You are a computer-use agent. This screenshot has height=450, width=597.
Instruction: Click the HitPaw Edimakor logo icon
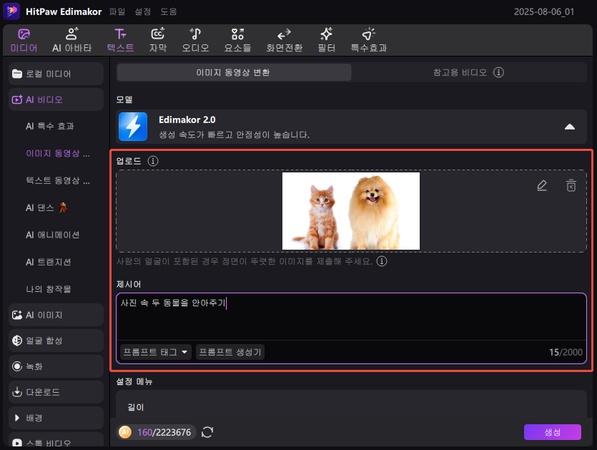[11, 11]
